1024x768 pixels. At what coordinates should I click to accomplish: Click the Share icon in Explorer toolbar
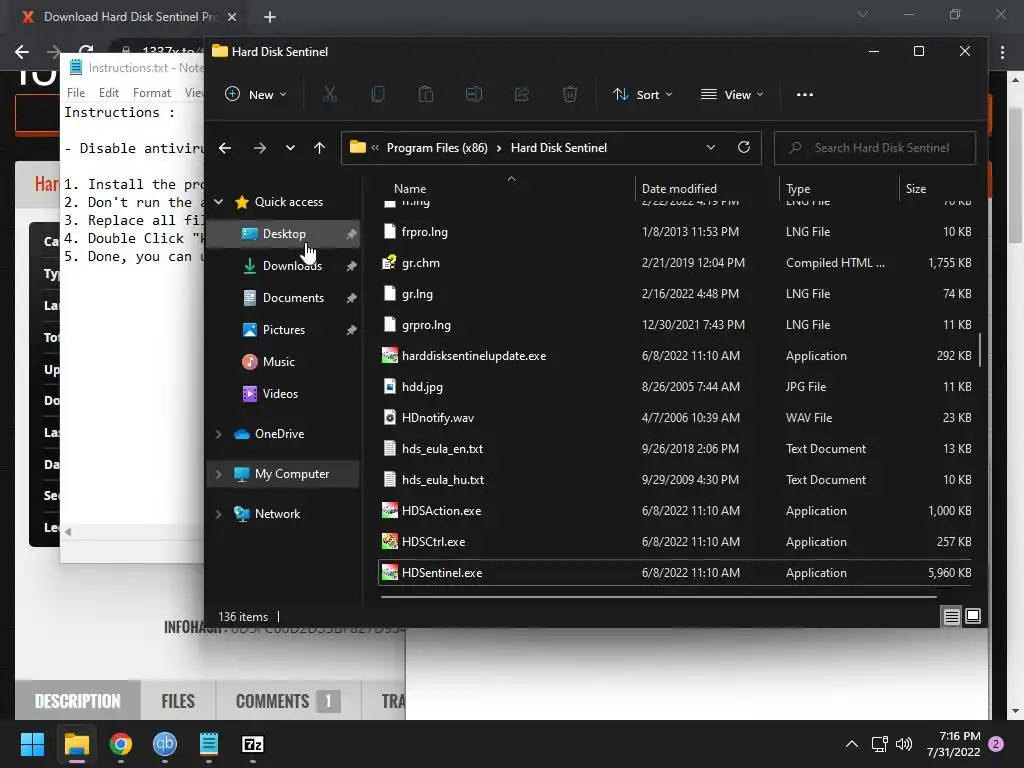point(522,95)
